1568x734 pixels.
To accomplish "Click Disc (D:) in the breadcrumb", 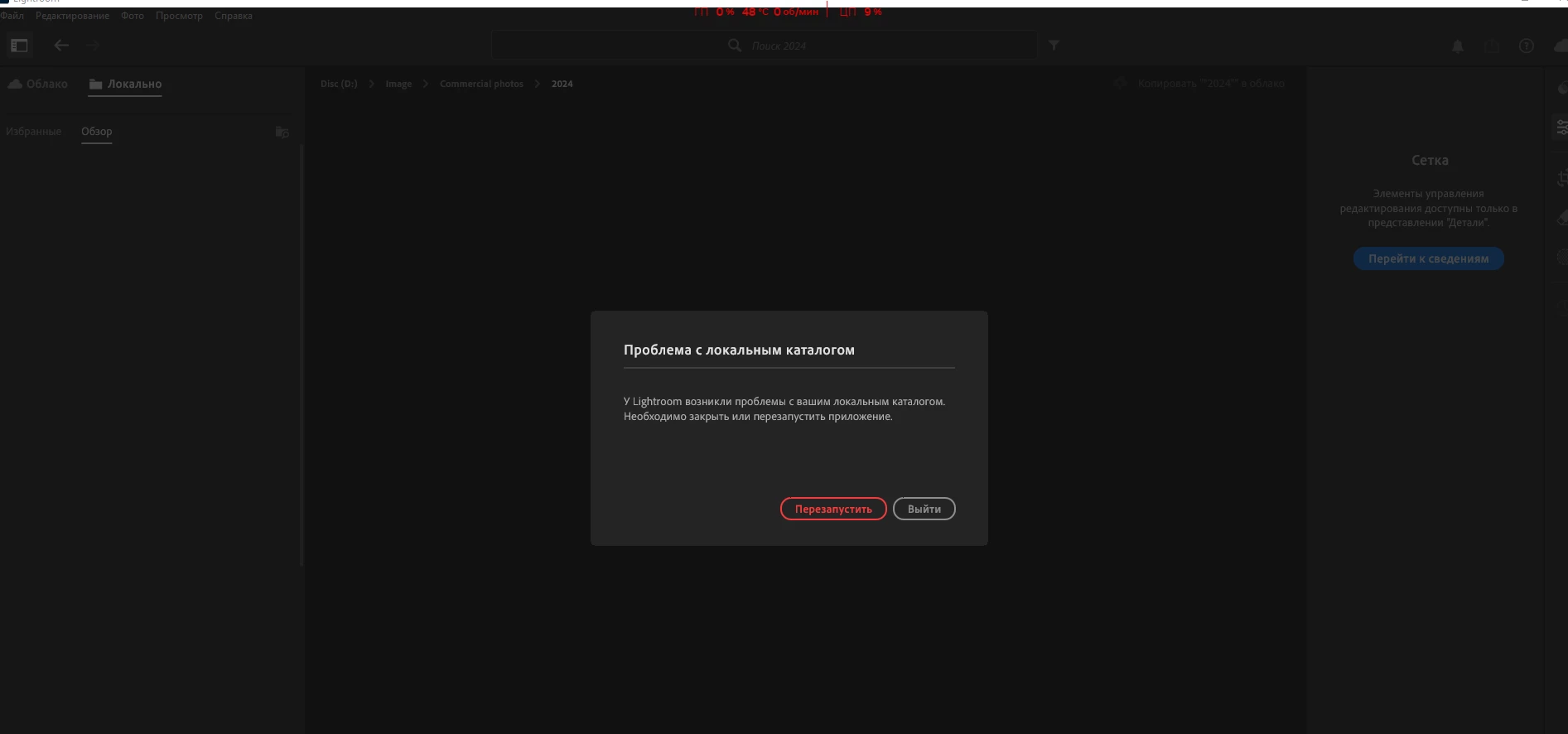I will coord(339,84).
